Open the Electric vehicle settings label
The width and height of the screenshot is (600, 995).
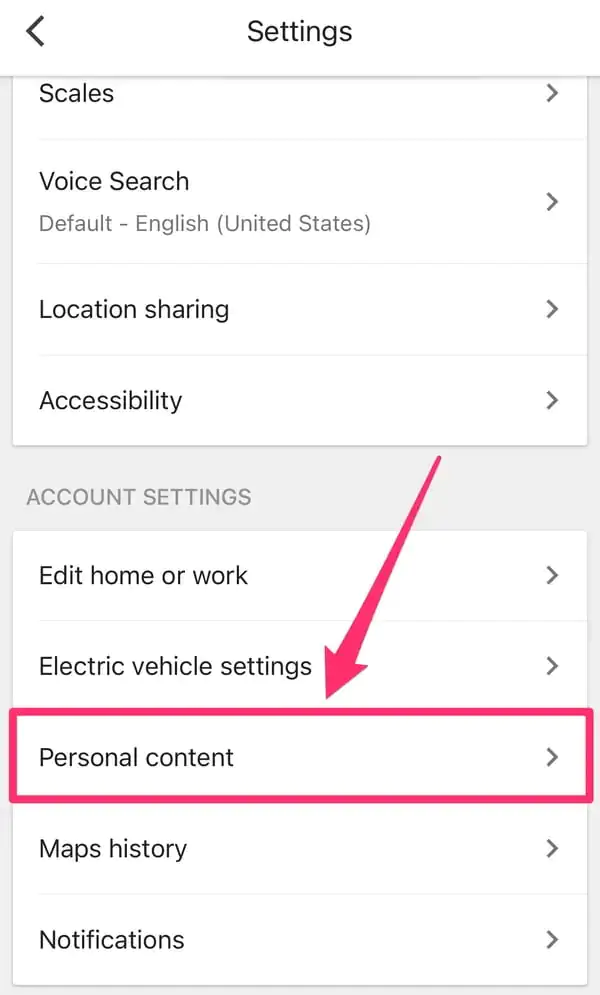(175, 666)
